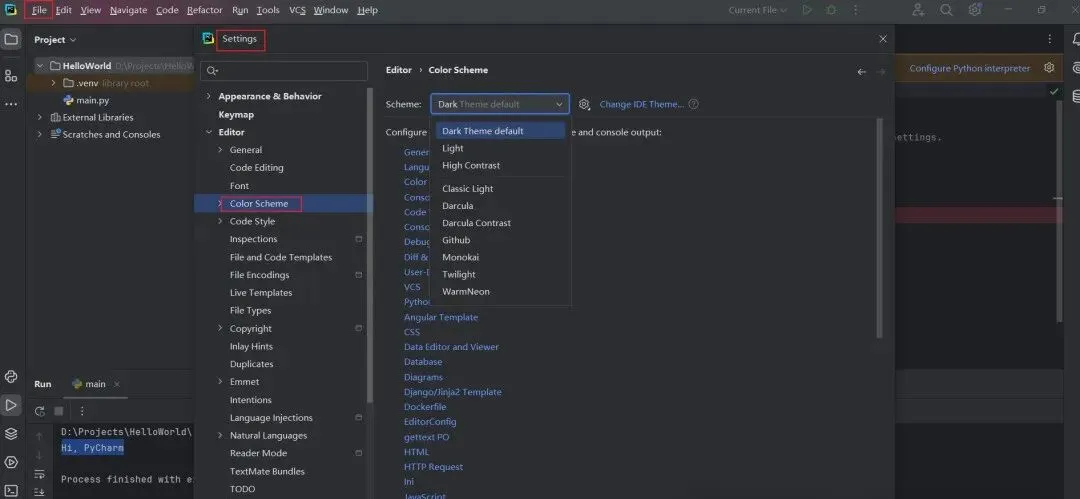Viewport: 1080px width, 499px height.
Task: Expand the Code Style settings node
Action: (x=220, y=221)
